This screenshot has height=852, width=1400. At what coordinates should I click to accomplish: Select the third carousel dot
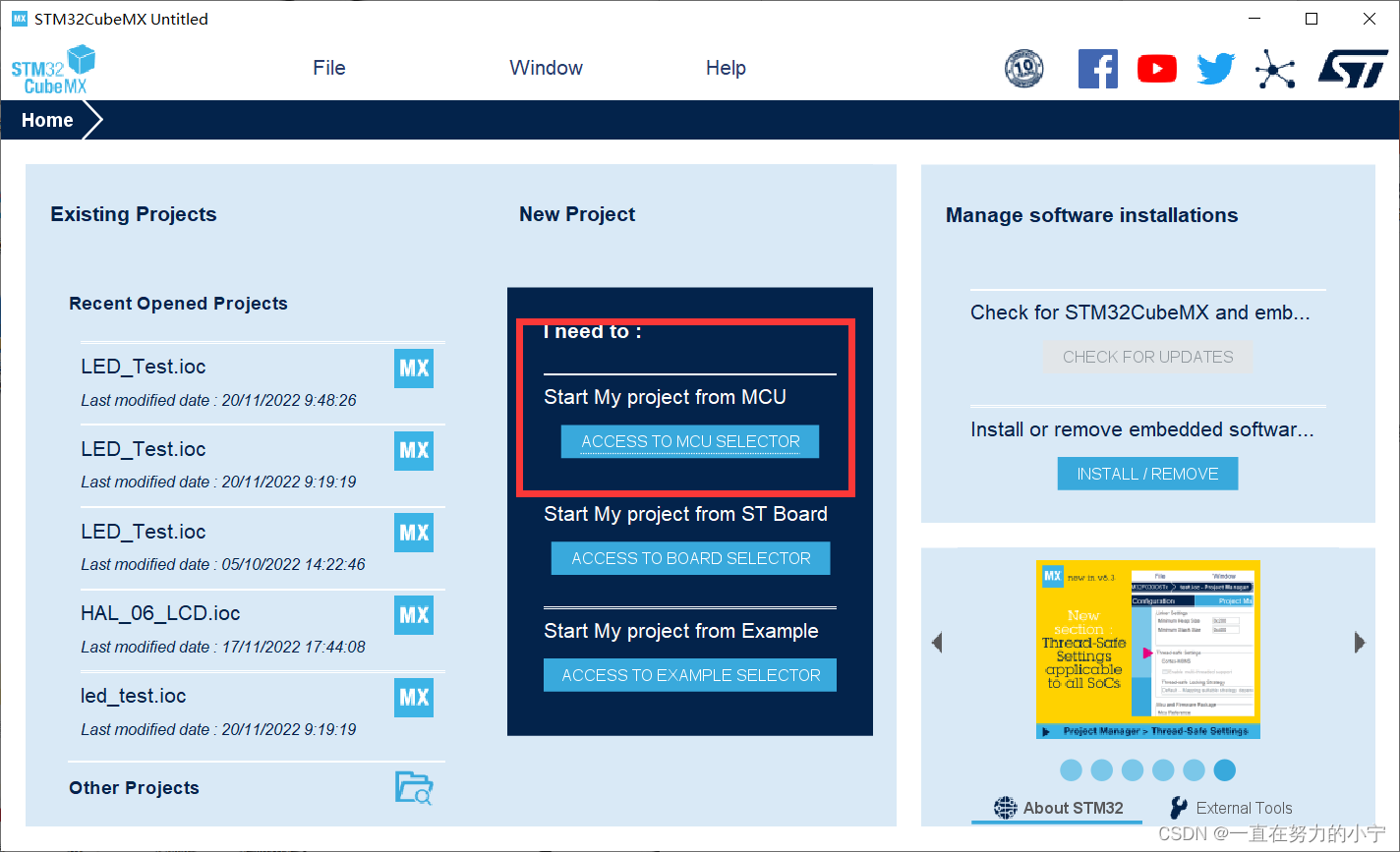tap(1133, 770)
